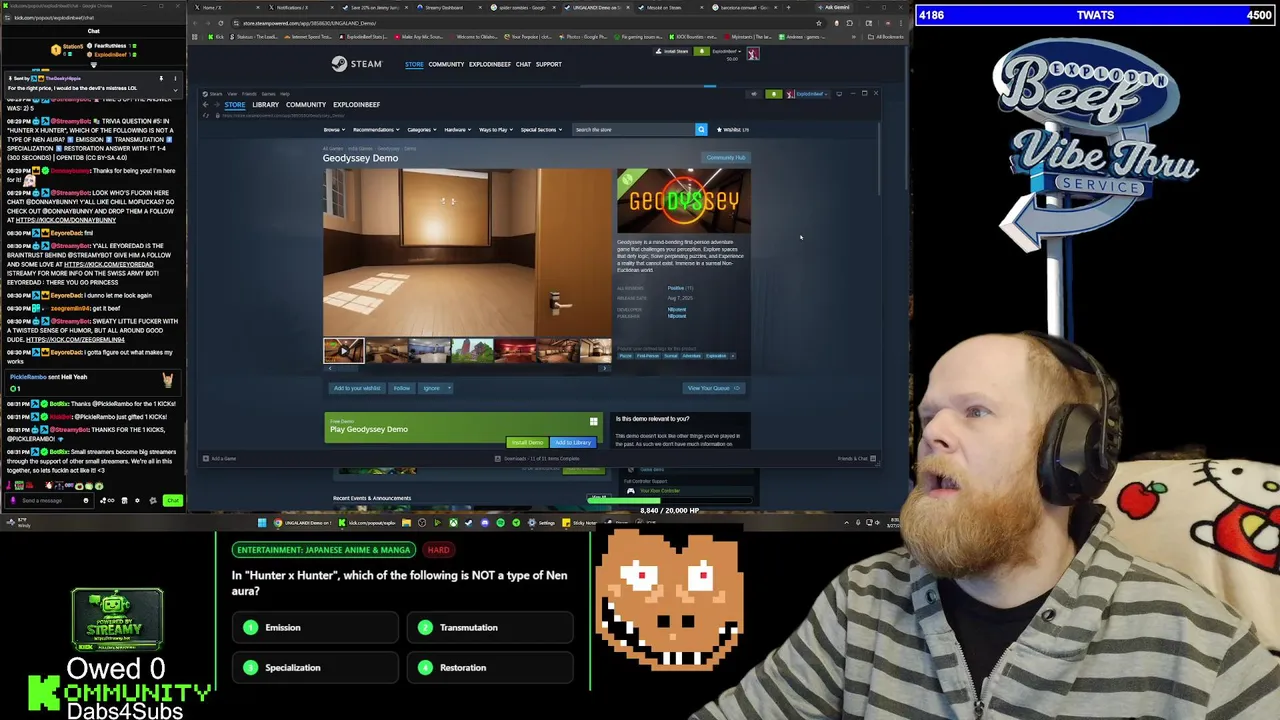
Task: Select the green outdoor screenshot thumbnail
Action: click(473, 350)
